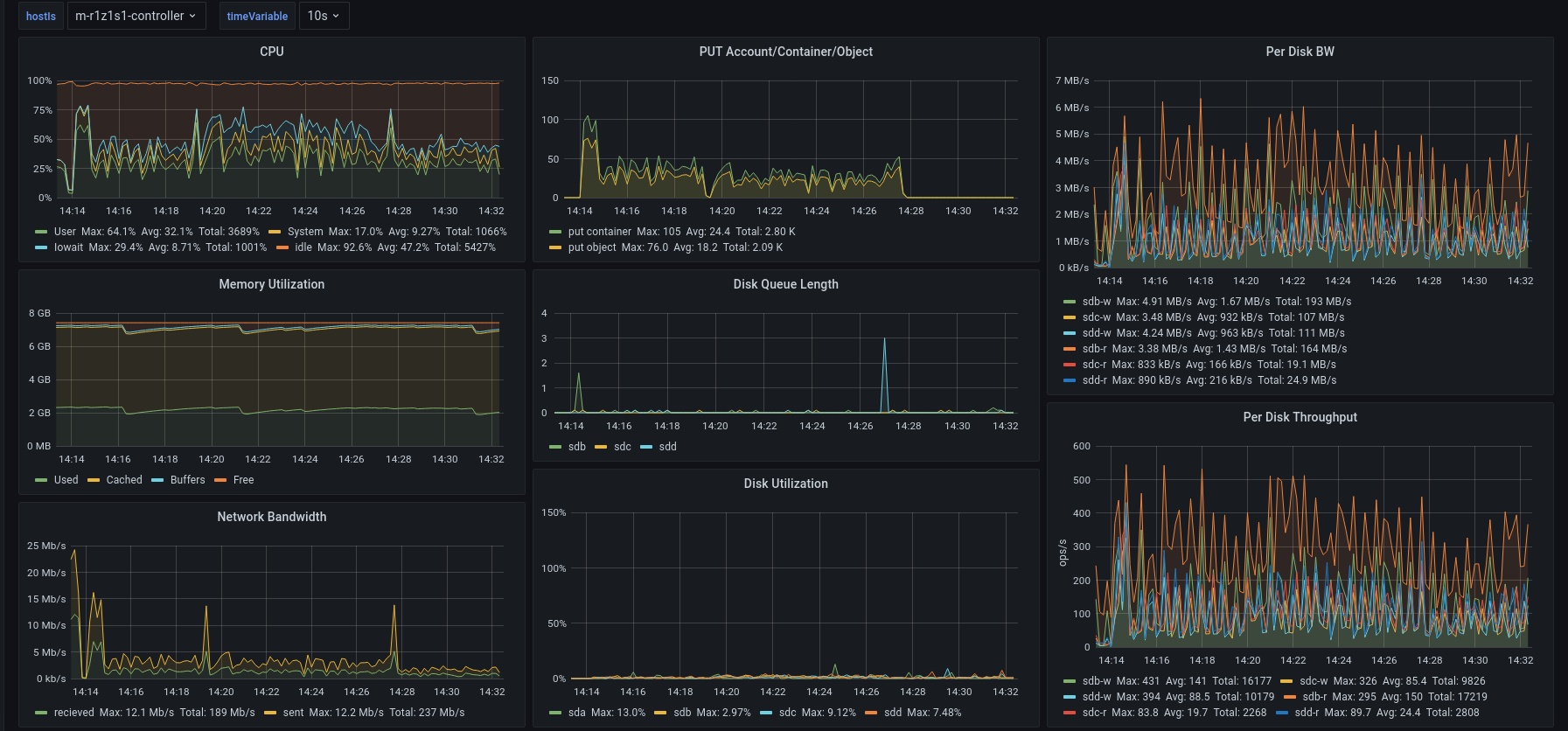Toggle the put container legend series

pyautogui.click(x=599, y=232)
